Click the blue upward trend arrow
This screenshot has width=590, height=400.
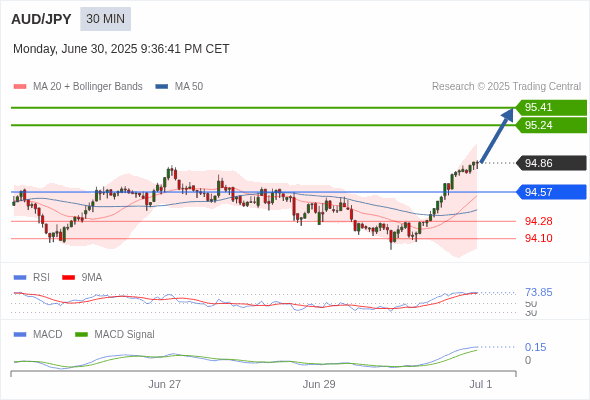tap(497, 135)
